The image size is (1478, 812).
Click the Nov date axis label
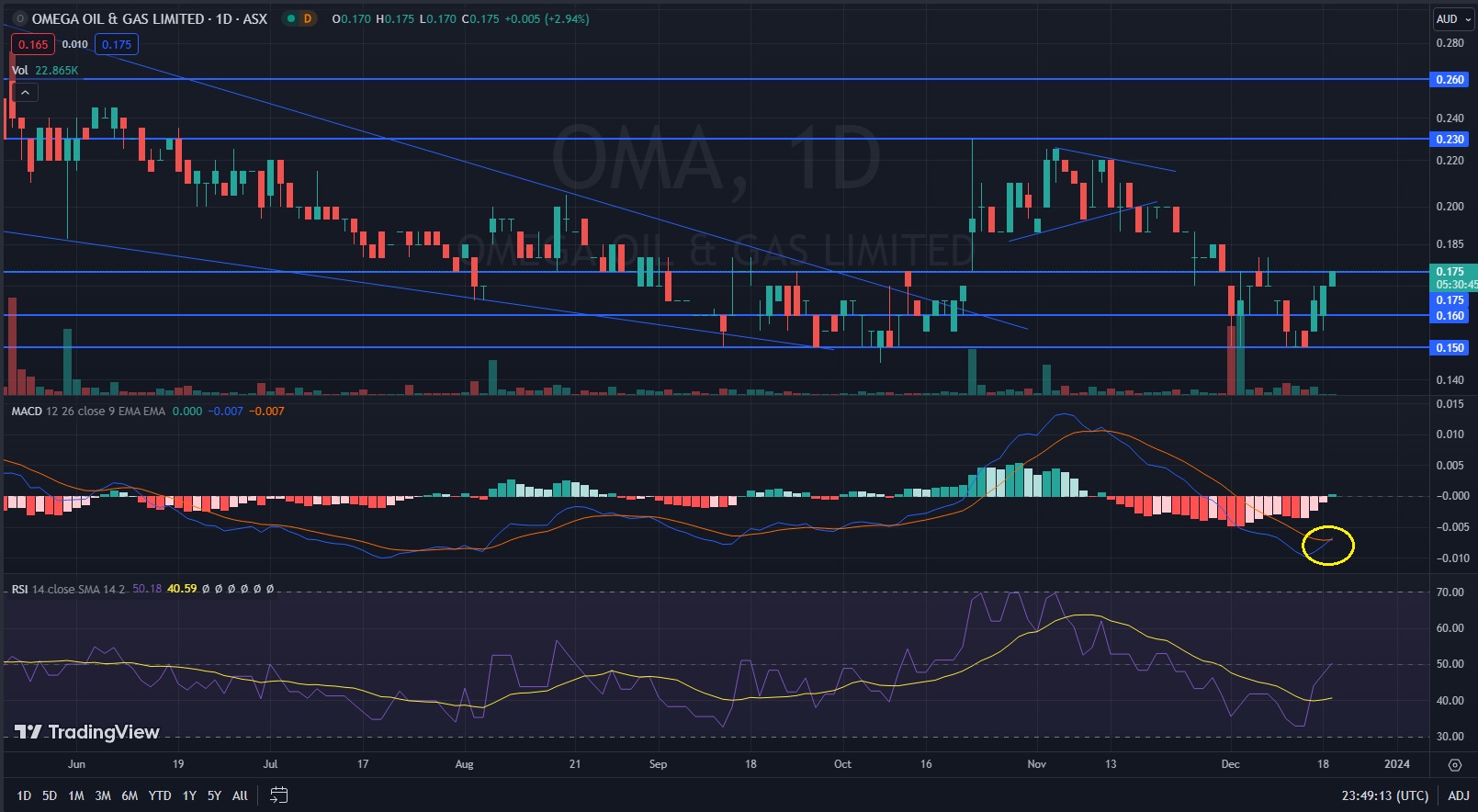pyautogui.click(x=1036, y=764)
